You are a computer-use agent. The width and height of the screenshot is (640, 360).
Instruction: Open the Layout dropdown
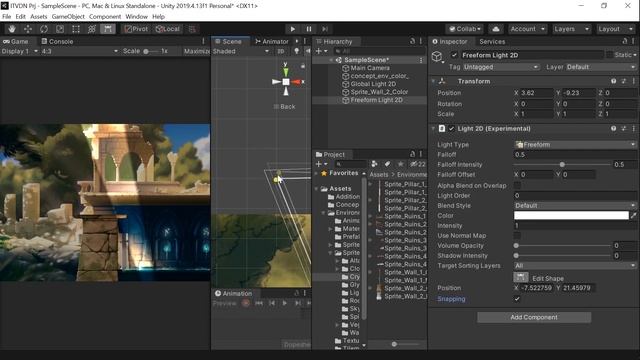[x=615, y=29]
